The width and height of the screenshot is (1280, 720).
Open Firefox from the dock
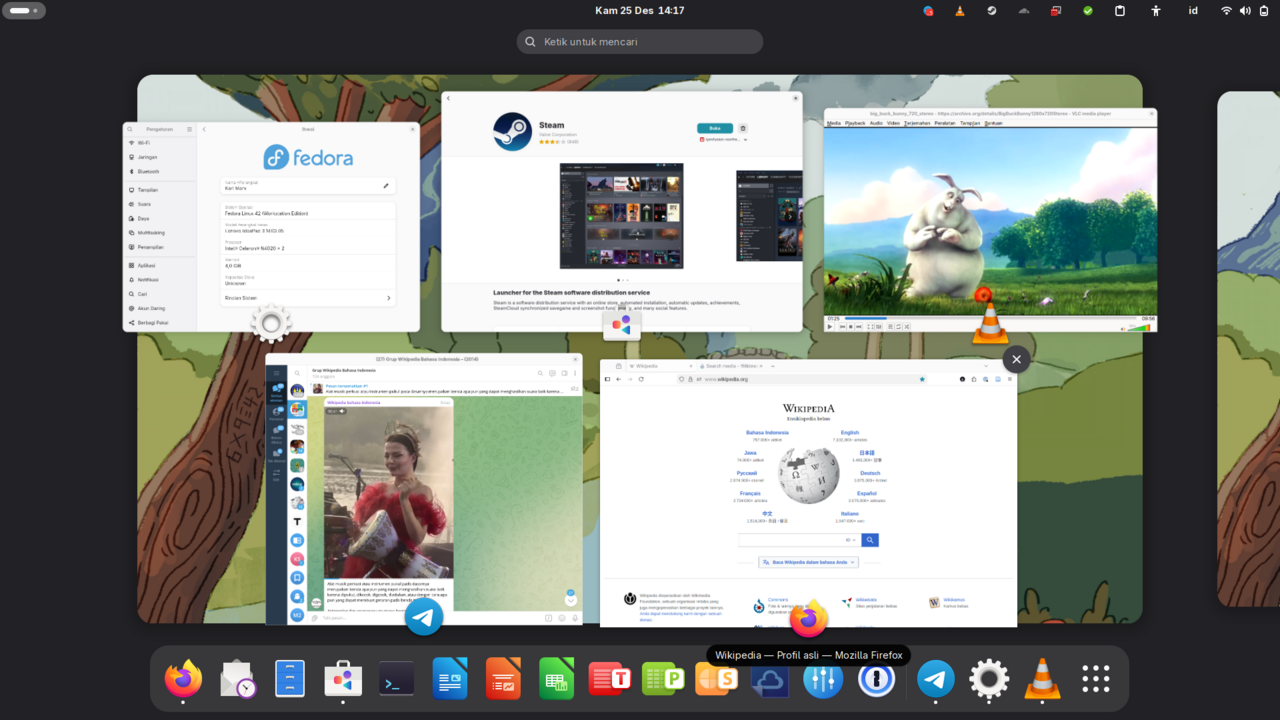pyautogui.click(x=183, y=680)
